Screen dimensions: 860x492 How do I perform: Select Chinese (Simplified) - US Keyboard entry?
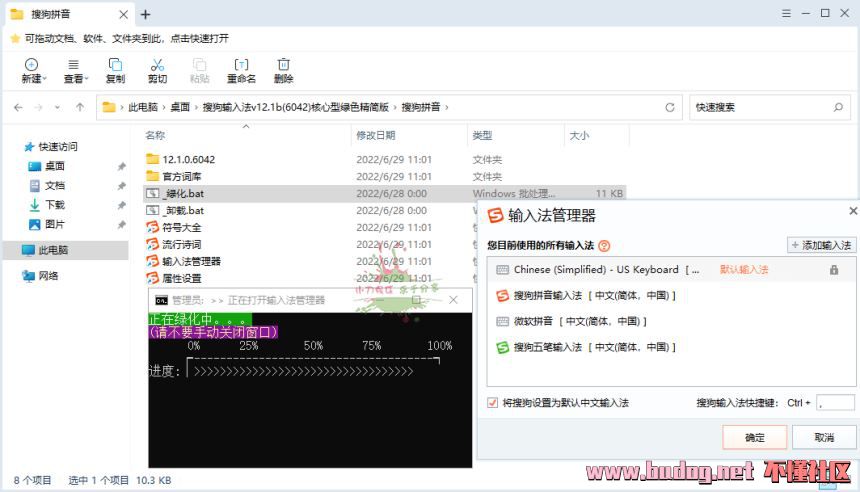pos(670,269)
